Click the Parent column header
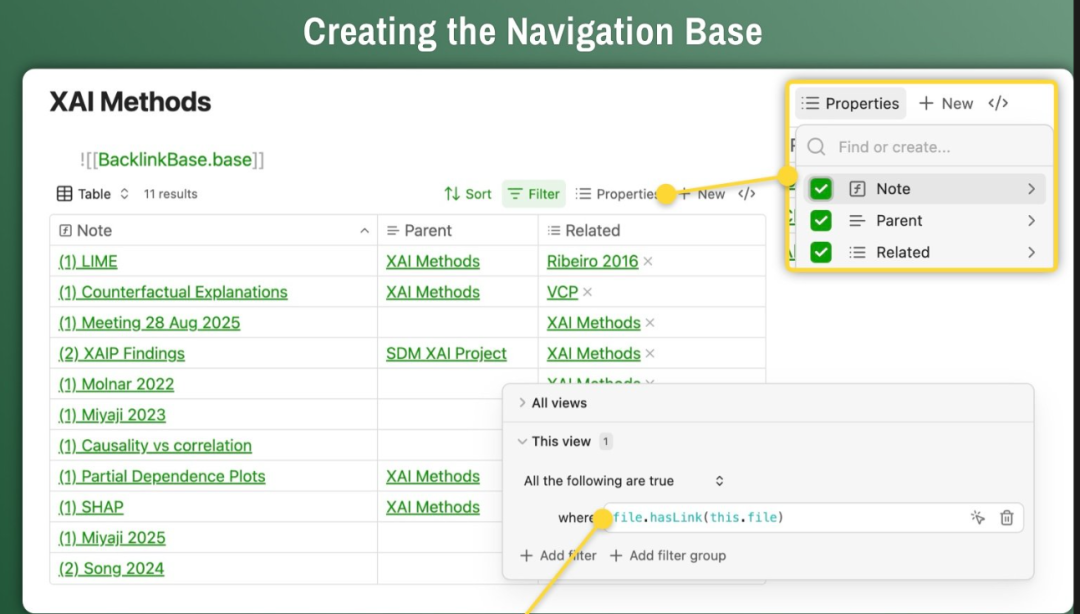This screenshot has height=614, width=1080. coord(457,231)
